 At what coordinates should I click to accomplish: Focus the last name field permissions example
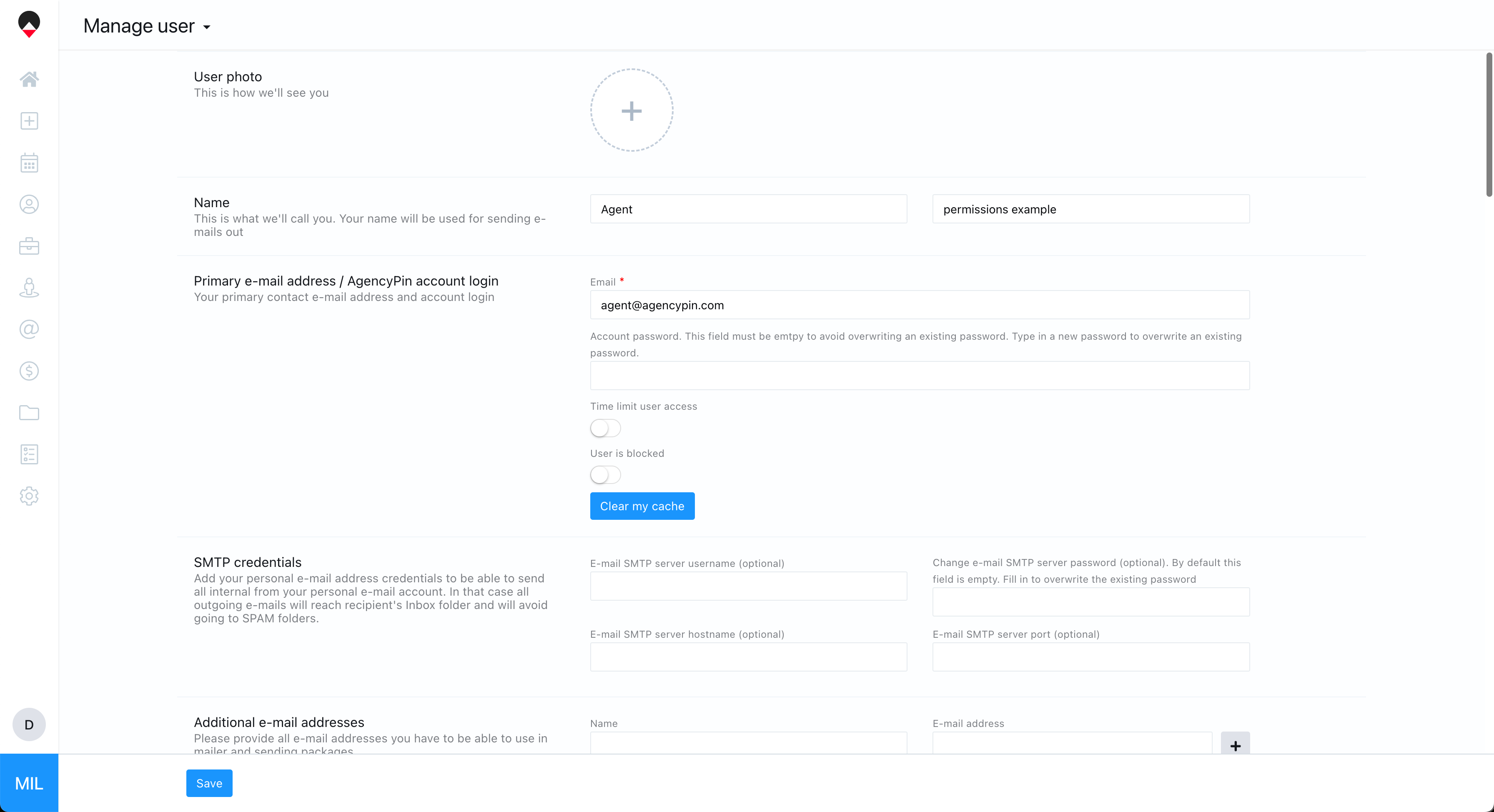1091,209
